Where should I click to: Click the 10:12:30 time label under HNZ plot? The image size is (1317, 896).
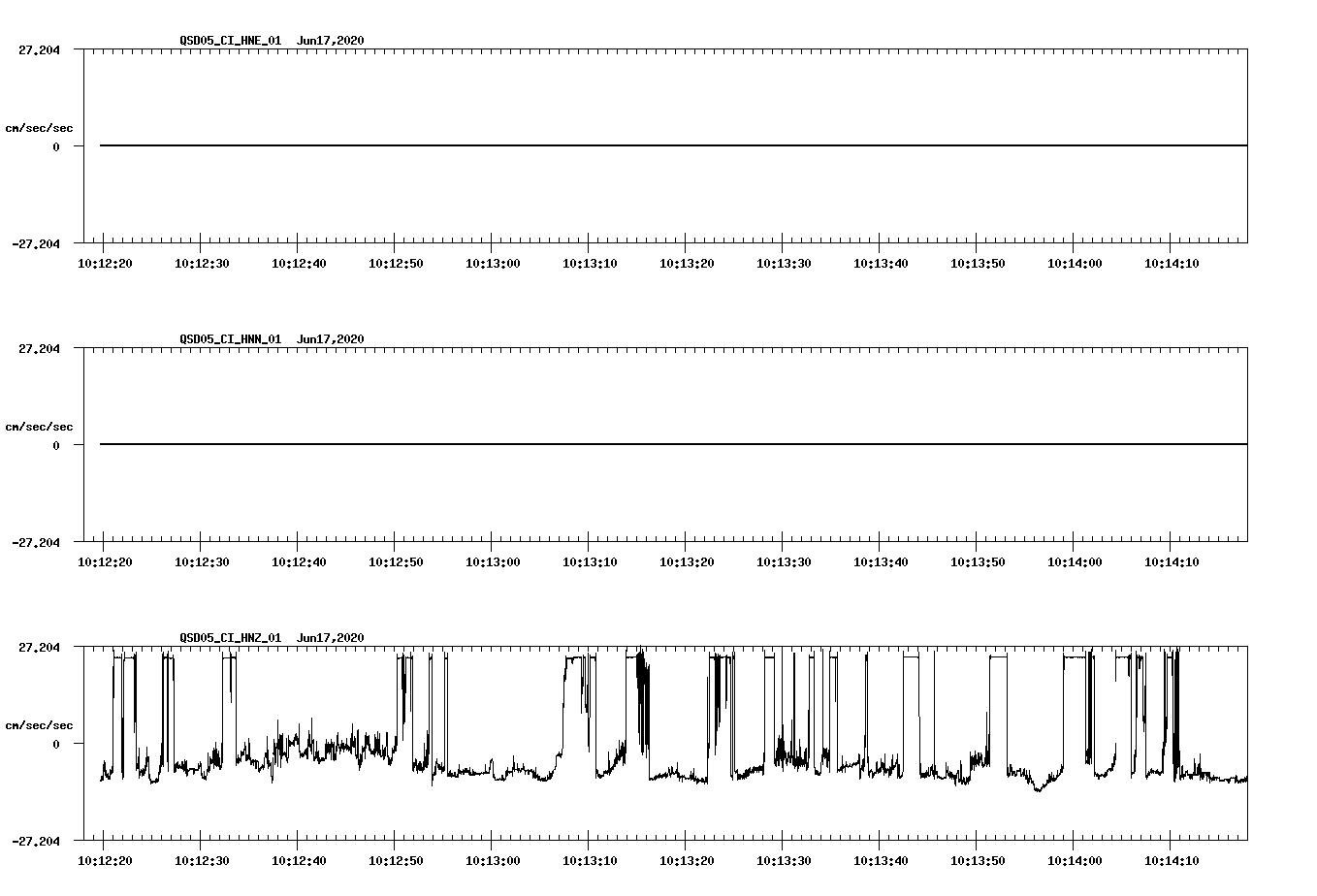pyautogui.click(x=202, y=861)
